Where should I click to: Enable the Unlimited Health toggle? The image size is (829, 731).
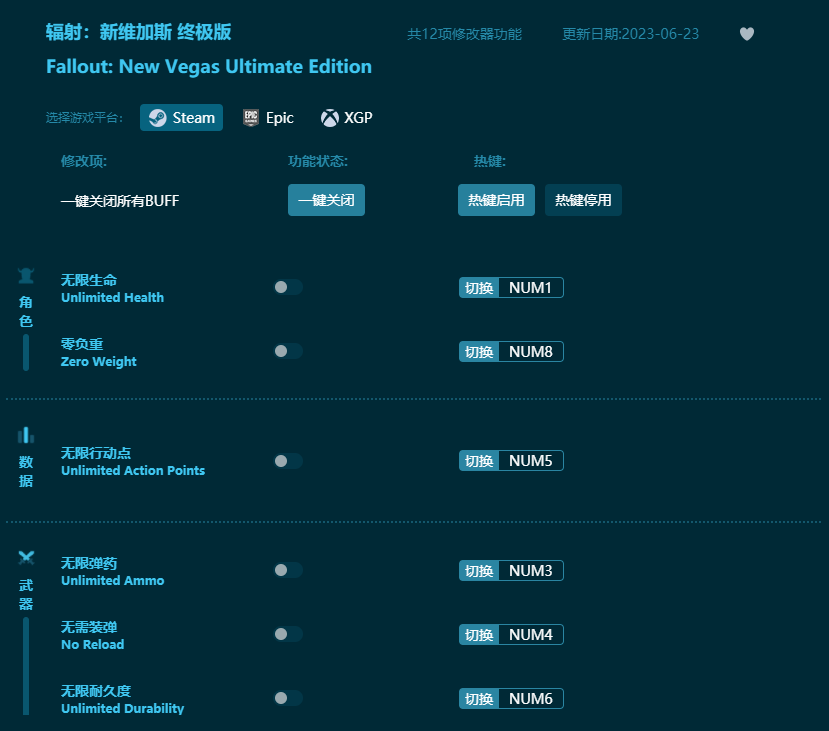(288, 287)
